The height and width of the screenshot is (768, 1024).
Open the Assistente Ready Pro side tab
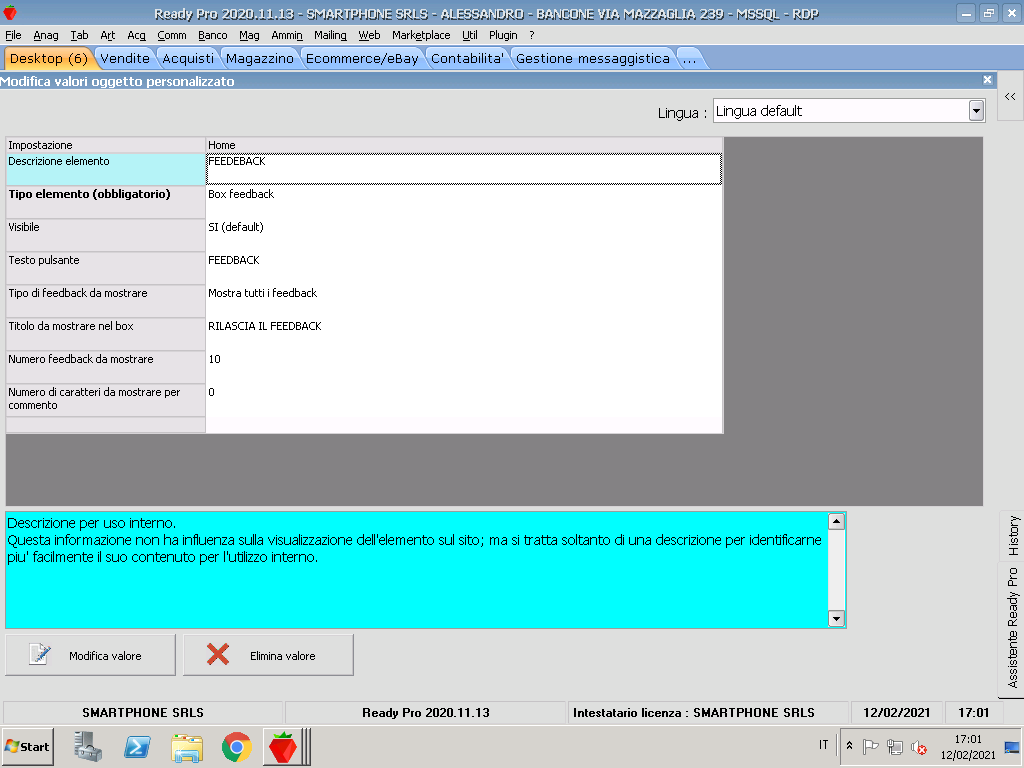click(x=1012, y=628)
